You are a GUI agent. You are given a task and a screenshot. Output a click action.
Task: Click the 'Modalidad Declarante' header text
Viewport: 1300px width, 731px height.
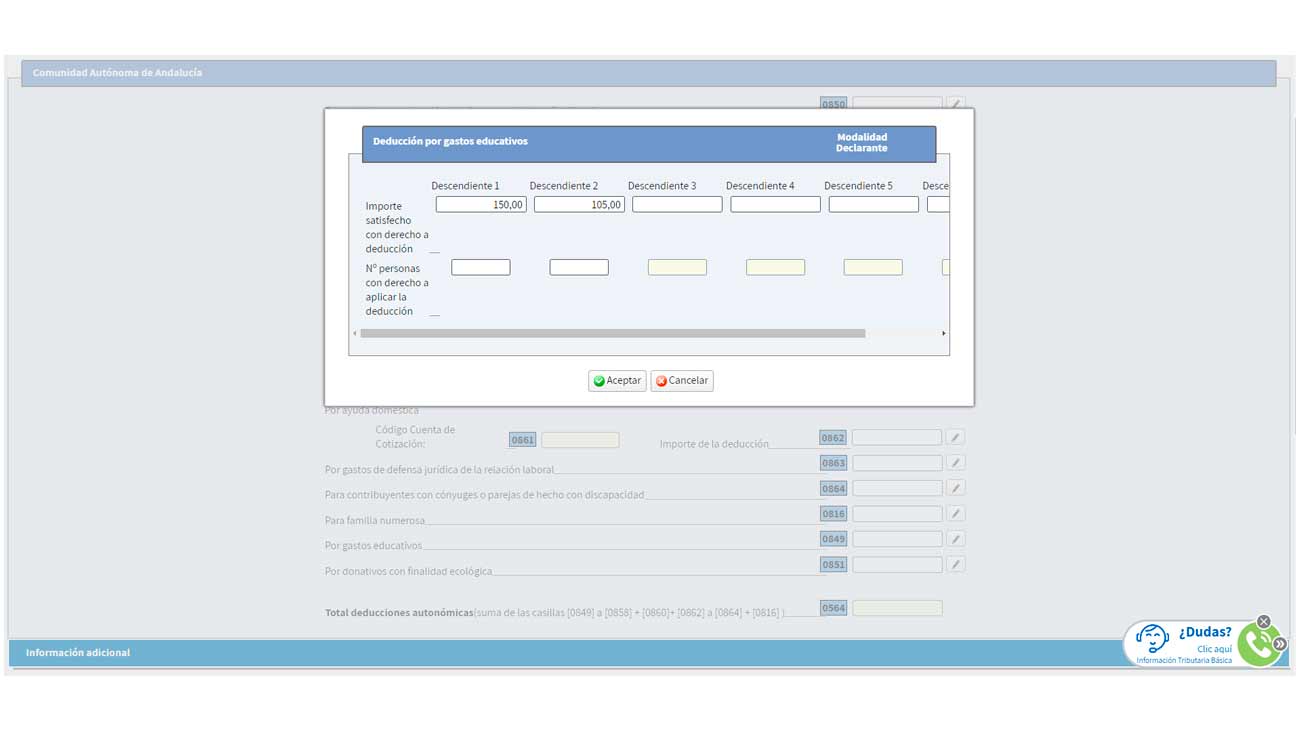coord(862,142)
